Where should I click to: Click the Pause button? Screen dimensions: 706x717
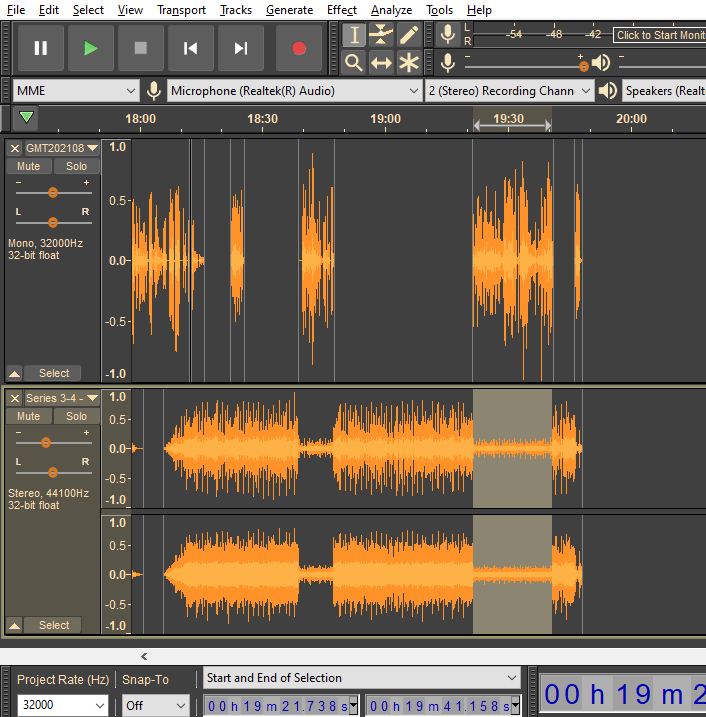click(41, 48)
